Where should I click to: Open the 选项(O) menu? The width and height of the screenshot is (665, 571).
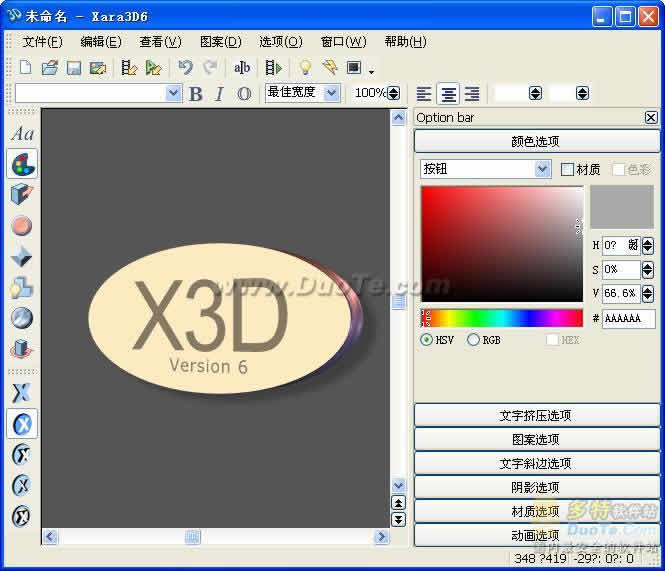tap(281, 42)
